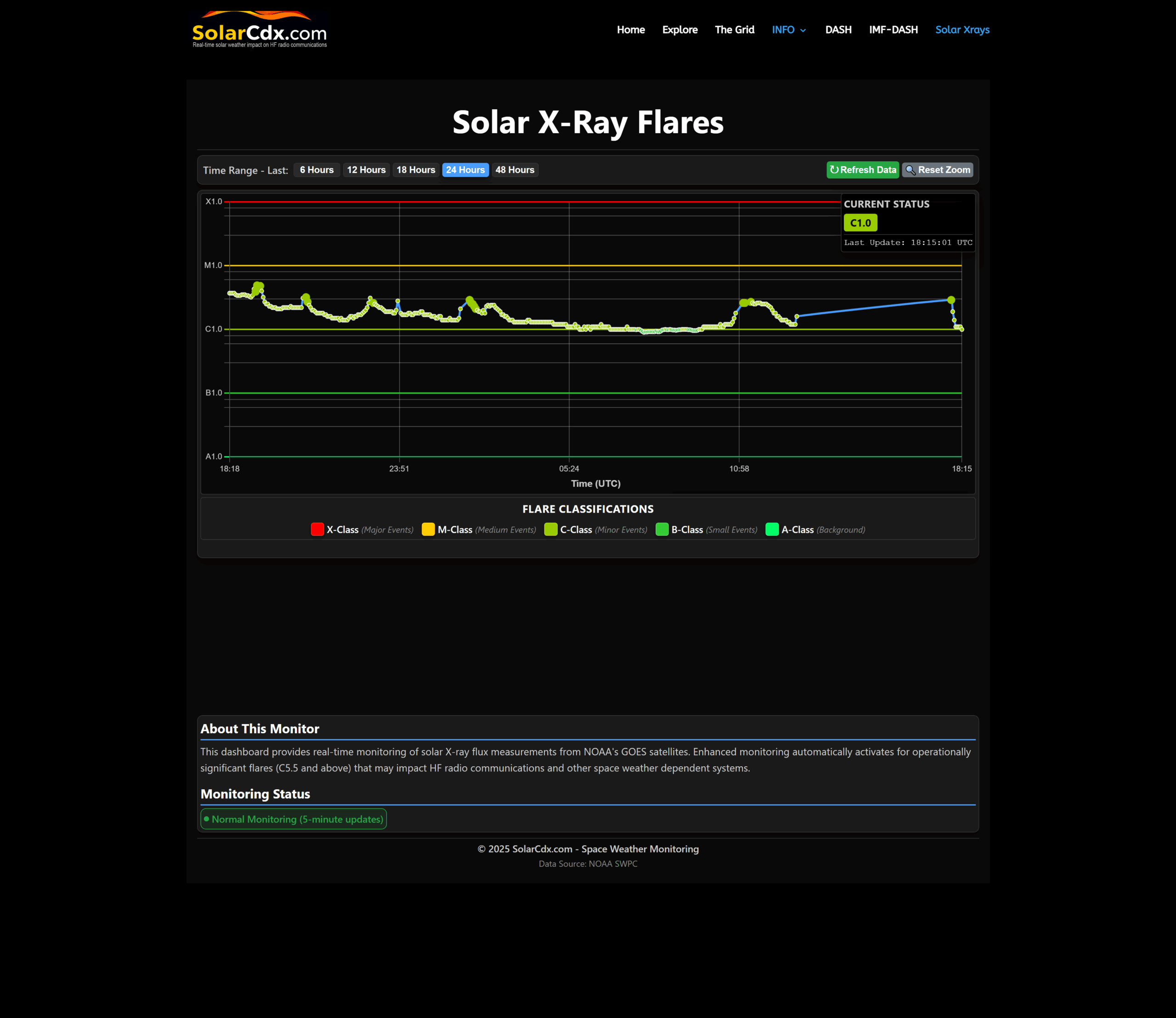
Task: Go to The Grid page
Action: [x=734, y=29]
